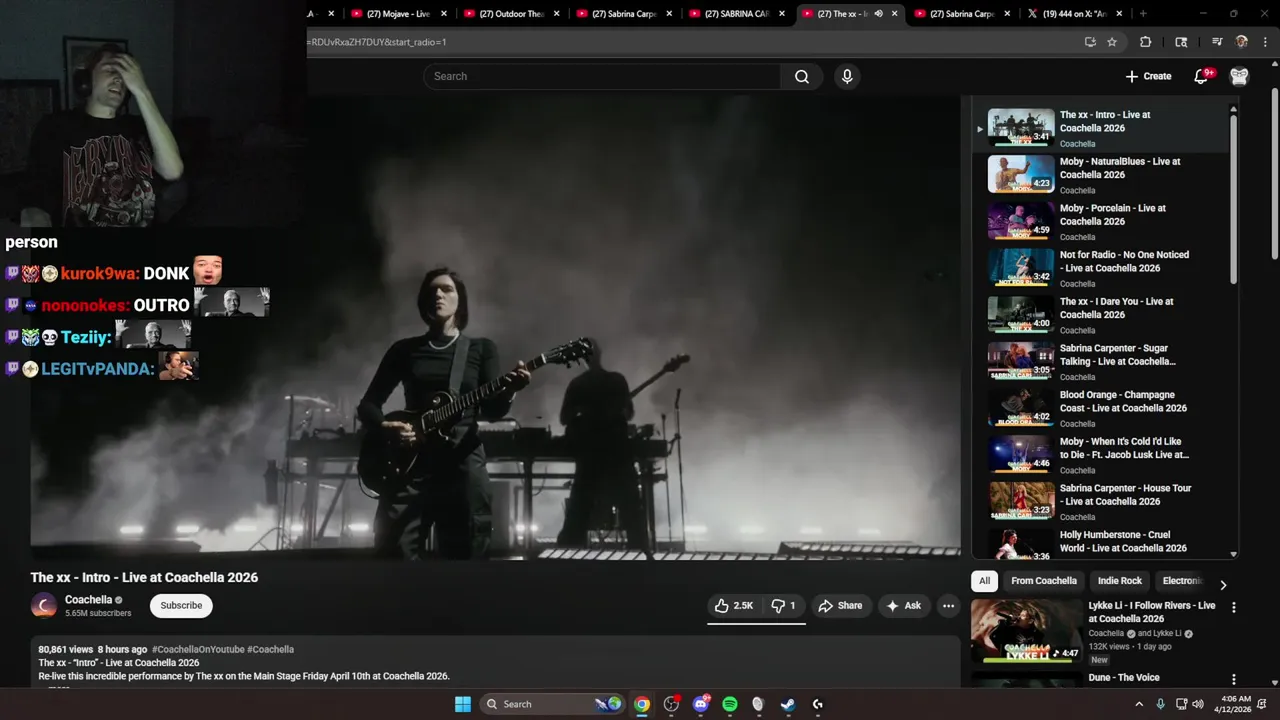Click the playlist panel scrollbar
The width and height of the screenshot is (1280, 720).
(x=1233, y=198)
